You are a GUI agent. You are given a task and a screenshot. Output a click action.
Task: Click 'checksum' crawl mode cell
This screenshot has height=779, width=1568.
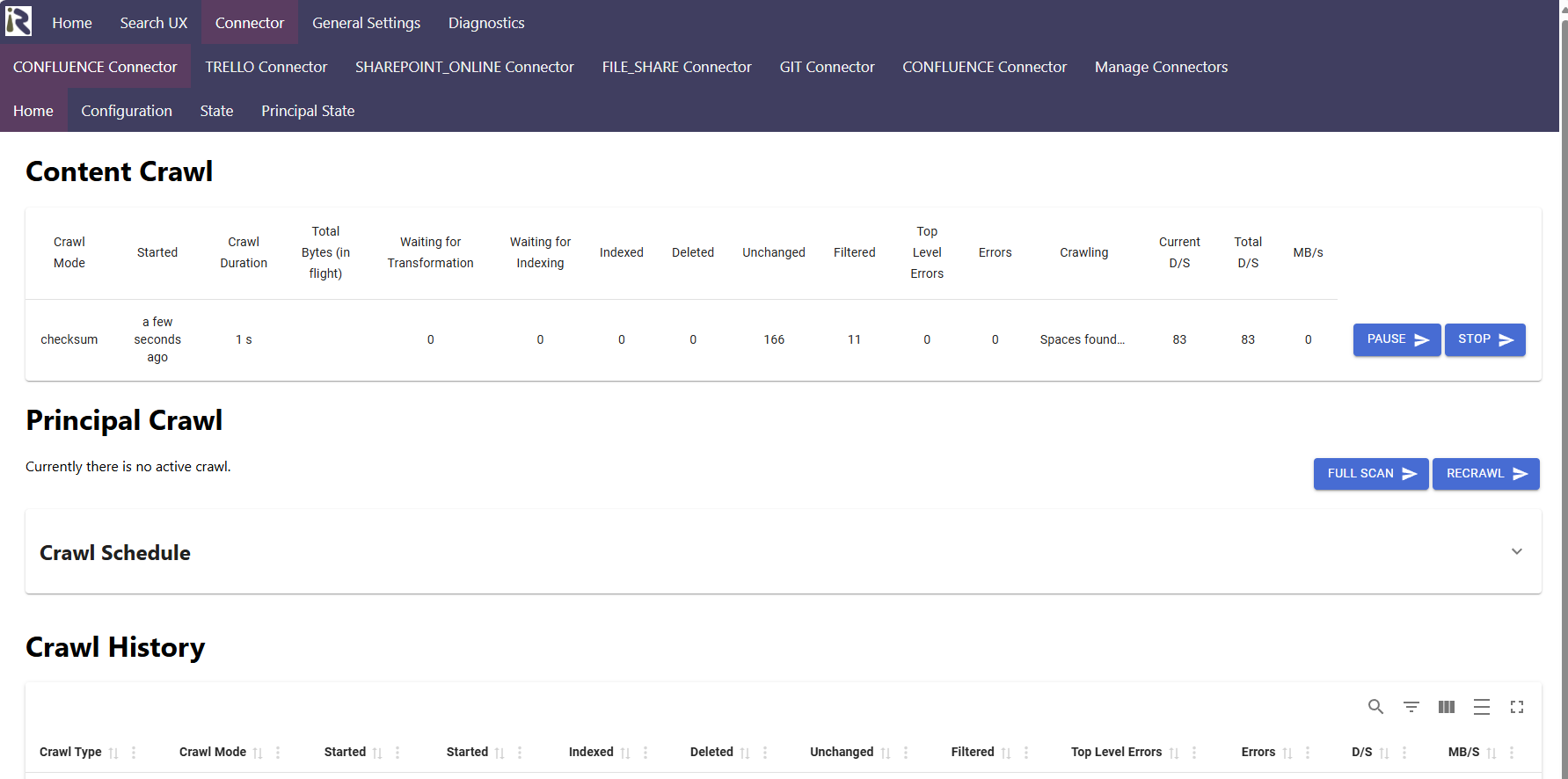coord(69,339)
